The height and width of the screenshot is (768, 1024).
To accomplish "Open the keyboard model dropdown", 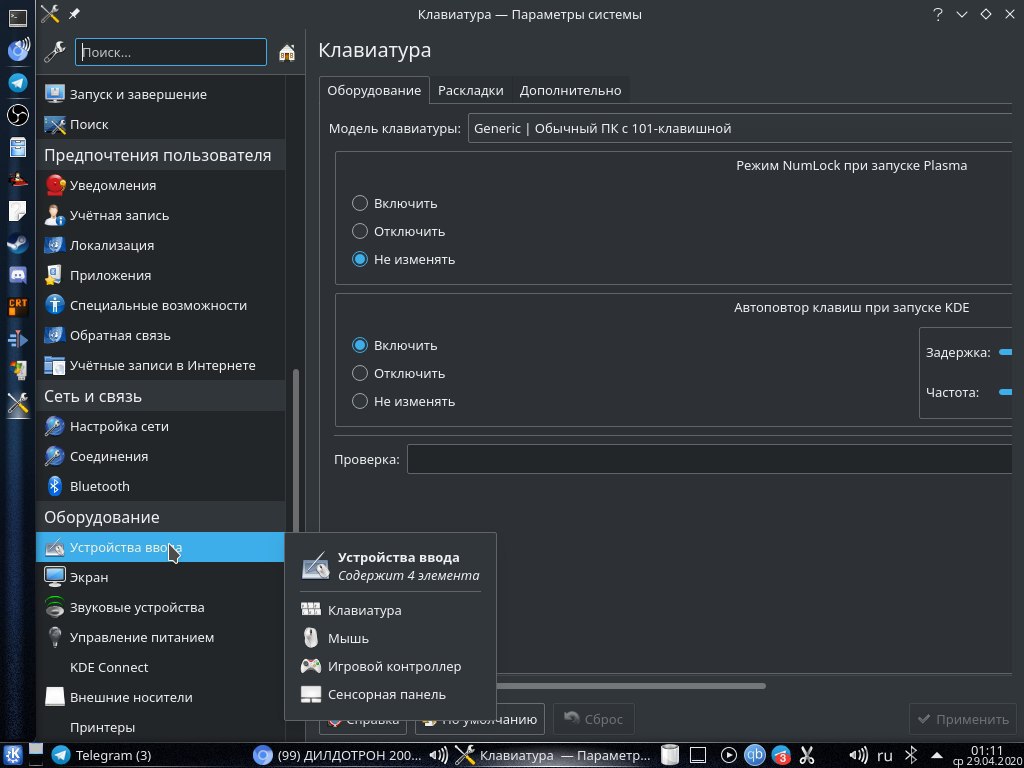I will point(740,128).
